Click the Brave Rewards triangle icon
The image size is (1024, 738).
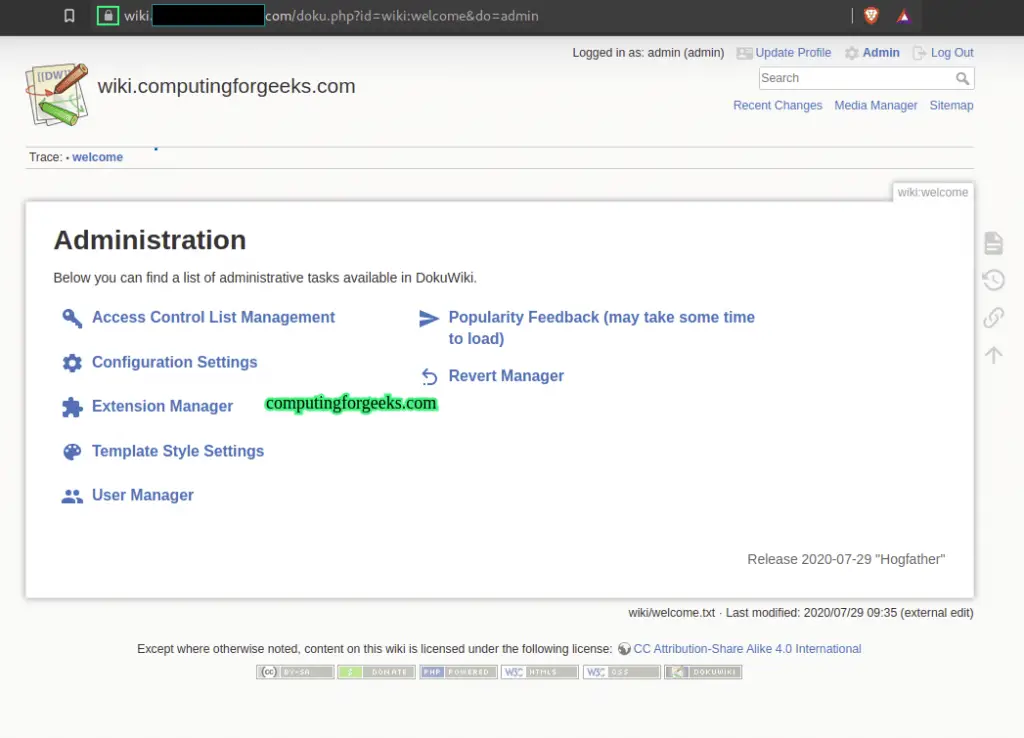point(904,16)
